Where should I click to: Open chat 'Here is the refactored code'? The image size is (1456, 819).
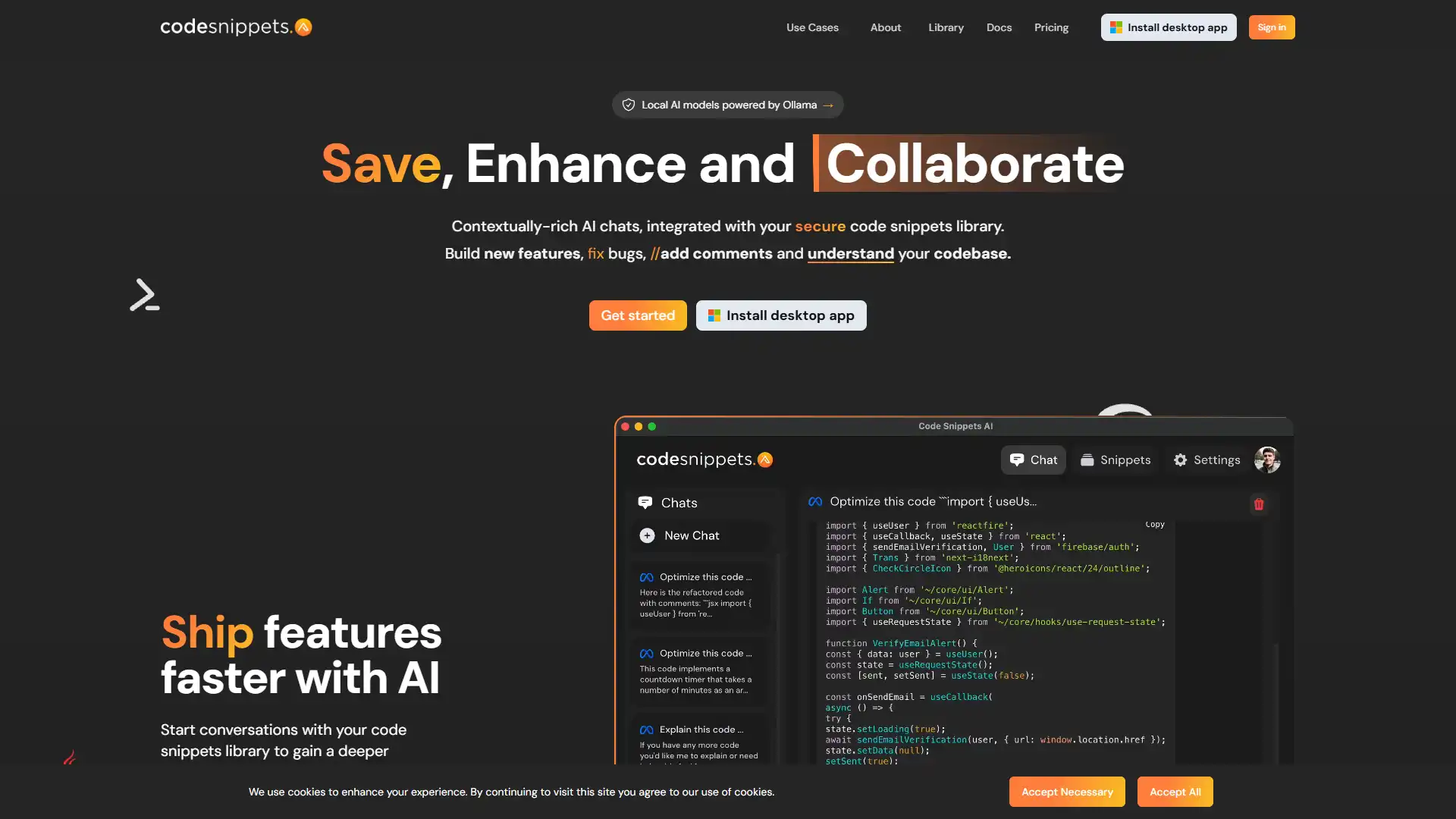[698, 595]
